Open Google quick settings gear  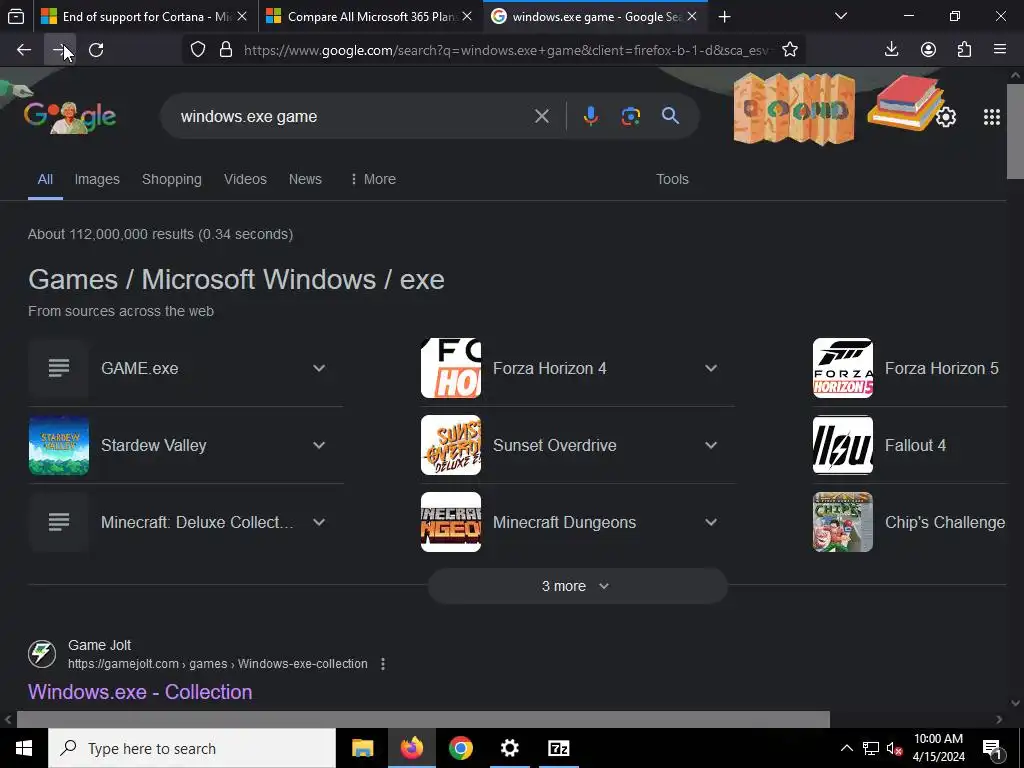point(946,117)
